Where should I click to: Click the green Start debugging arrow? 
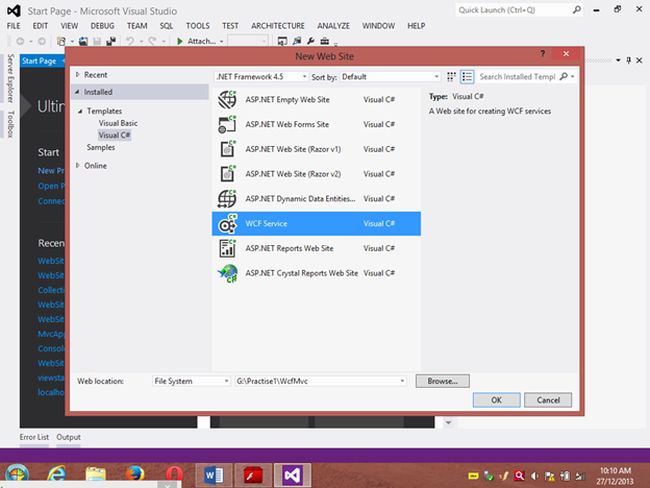point(180,41)
